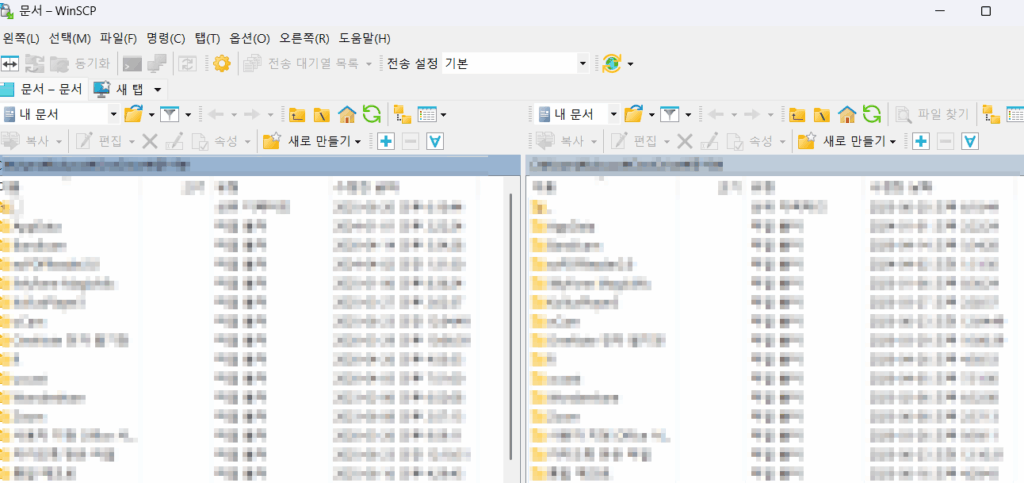Image resolution: width=1024 pixels, height=483 pixels.
Task: Click left panel unselect files minus icon
Action: coord(410,140)
